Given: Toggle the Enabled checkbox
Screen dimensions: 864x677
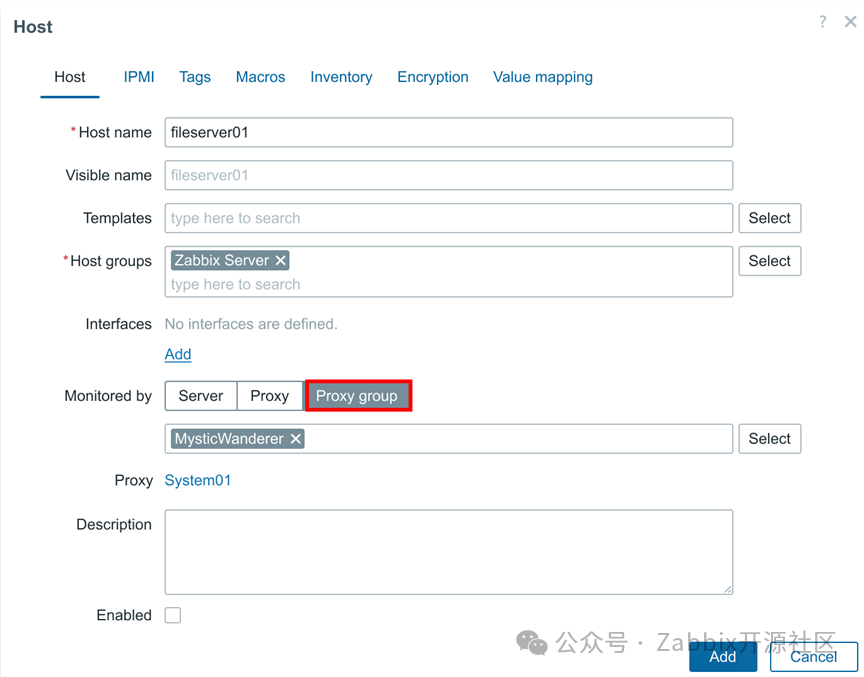Looking at the screenshot, I should pos(173,615).
